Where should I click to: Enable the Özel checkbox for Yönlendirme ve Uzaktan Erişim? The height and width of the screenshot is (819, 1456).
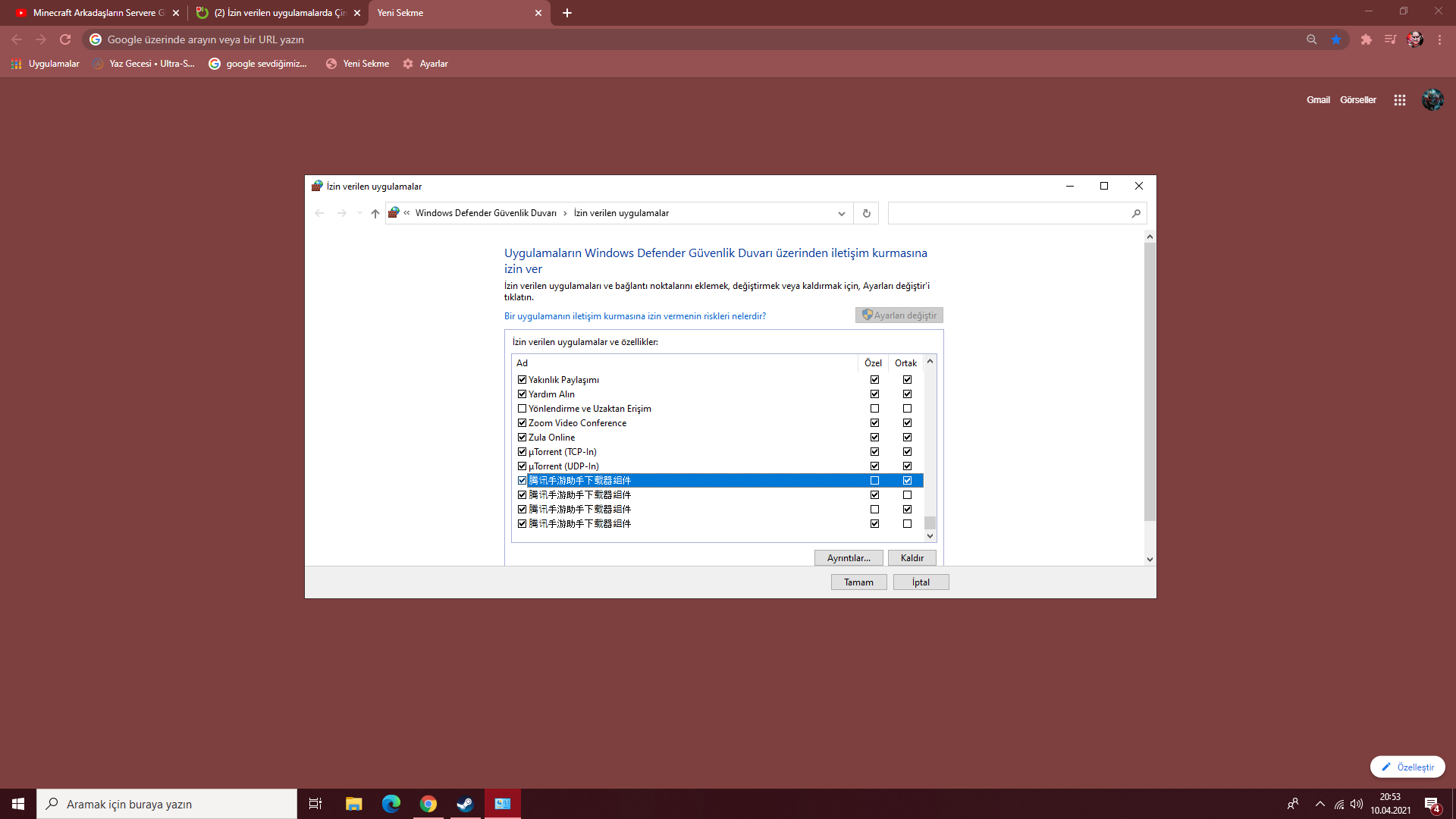874,409
